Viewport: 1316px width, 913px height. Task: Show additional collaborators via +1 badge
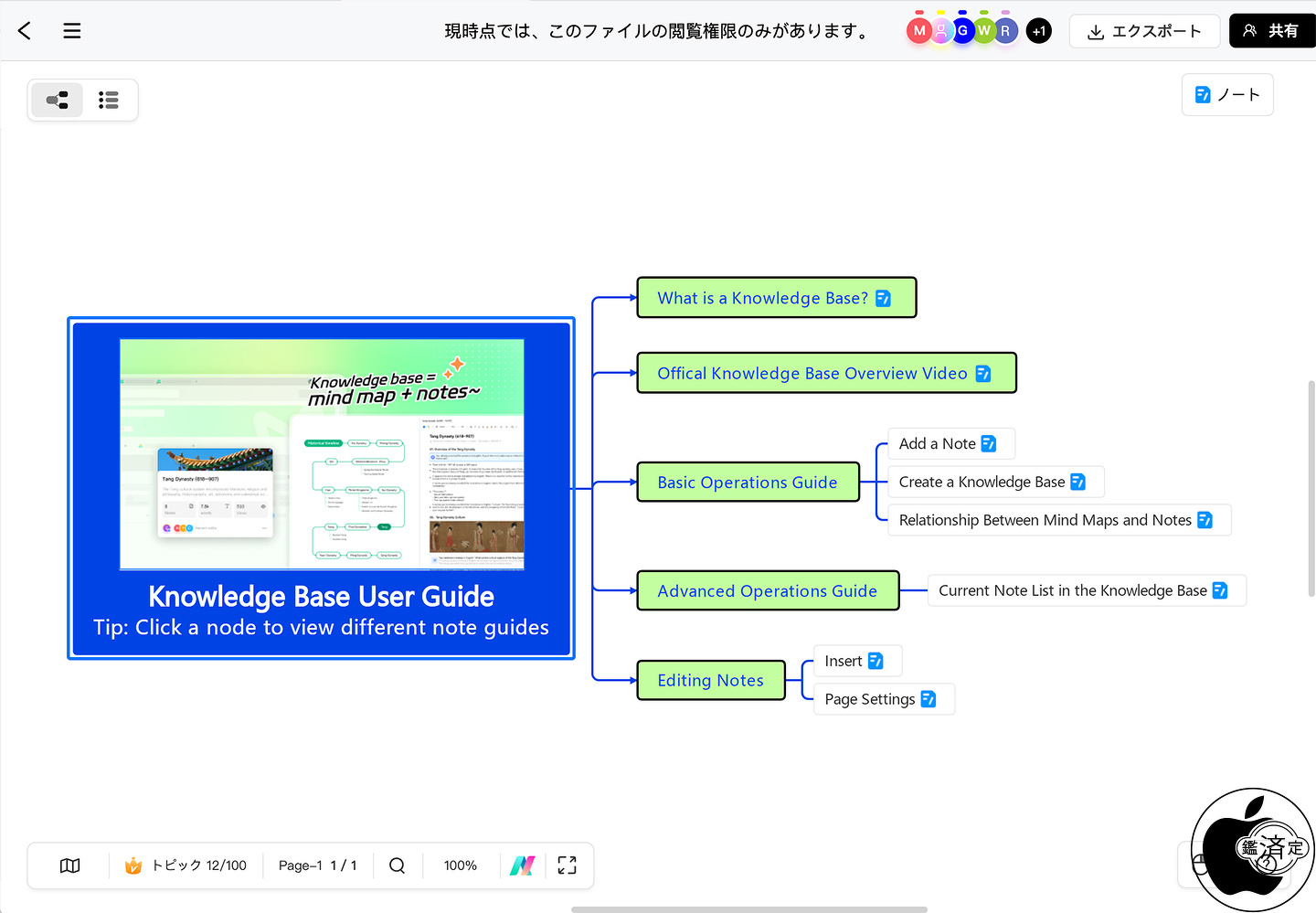pyautogui.click(x=1039, y=31)
